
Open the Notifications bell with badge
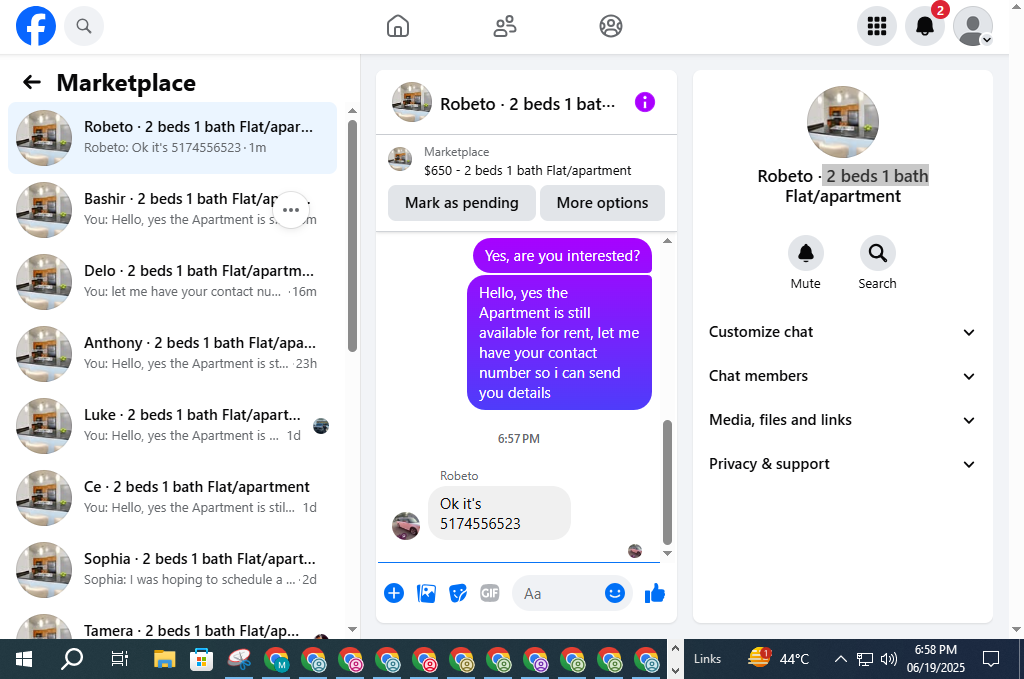[x=925, y=26]
